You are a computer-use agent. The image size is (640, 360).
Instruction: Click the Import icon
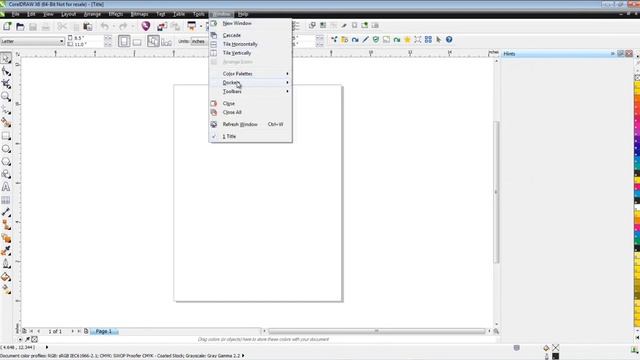162,27
